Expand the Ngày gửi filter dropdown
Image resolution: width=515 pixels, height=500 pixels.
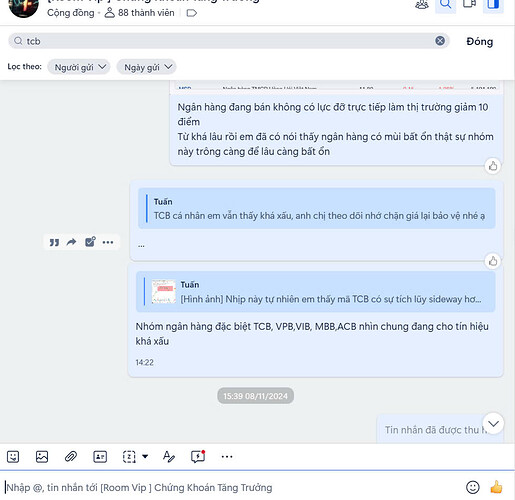tap(146, 67)
